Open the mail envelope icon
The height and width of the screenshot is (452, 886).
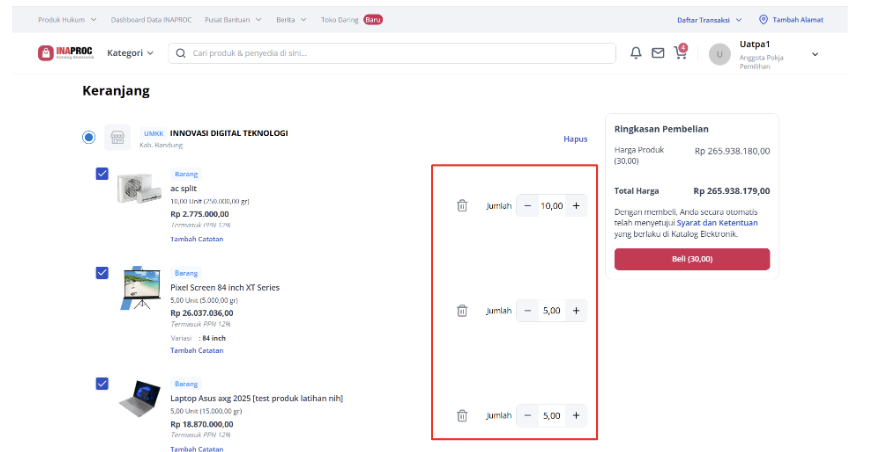click(658, 53)
